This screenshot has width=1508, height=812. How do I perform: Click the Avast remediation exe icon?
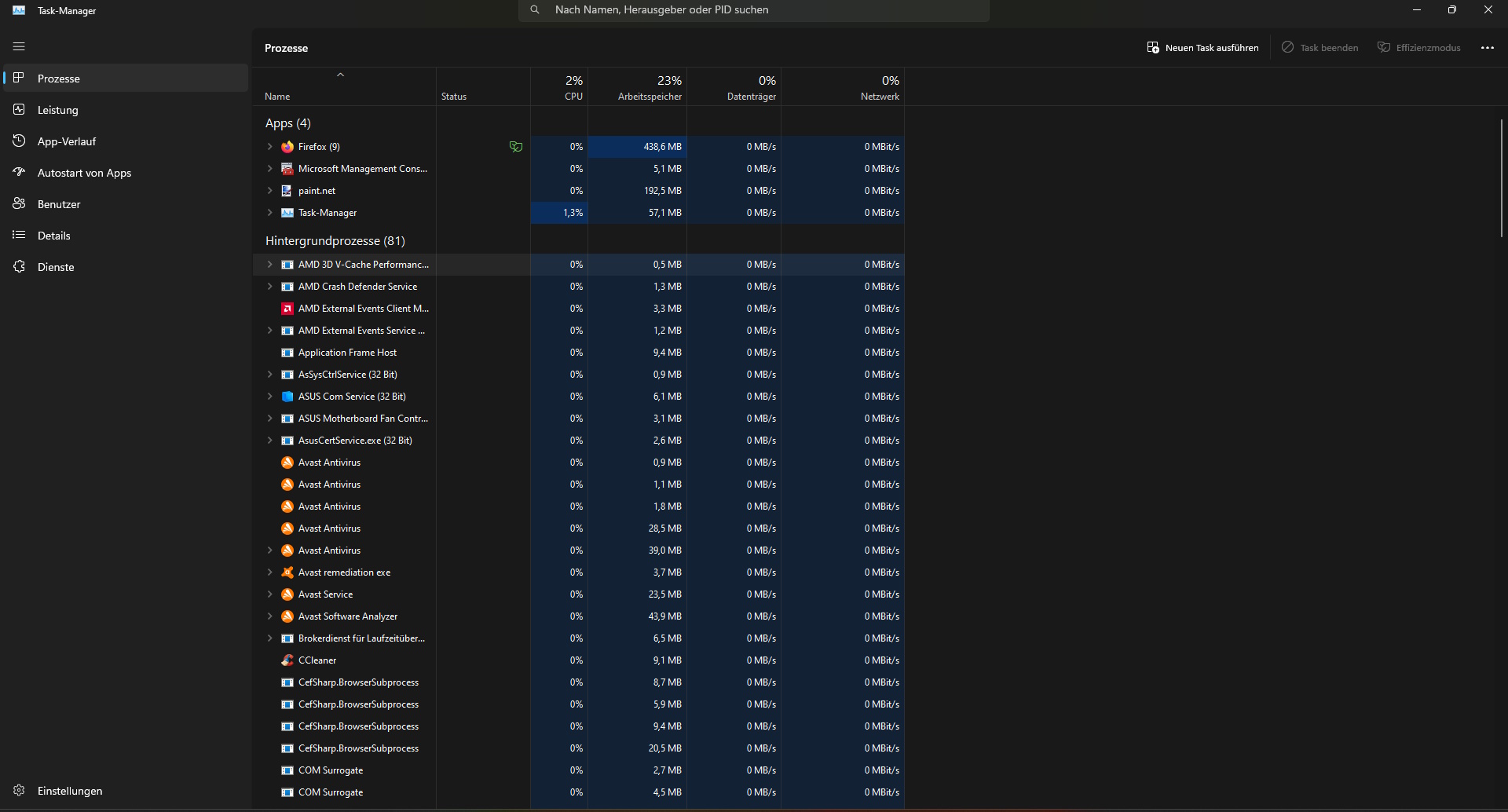287,572
